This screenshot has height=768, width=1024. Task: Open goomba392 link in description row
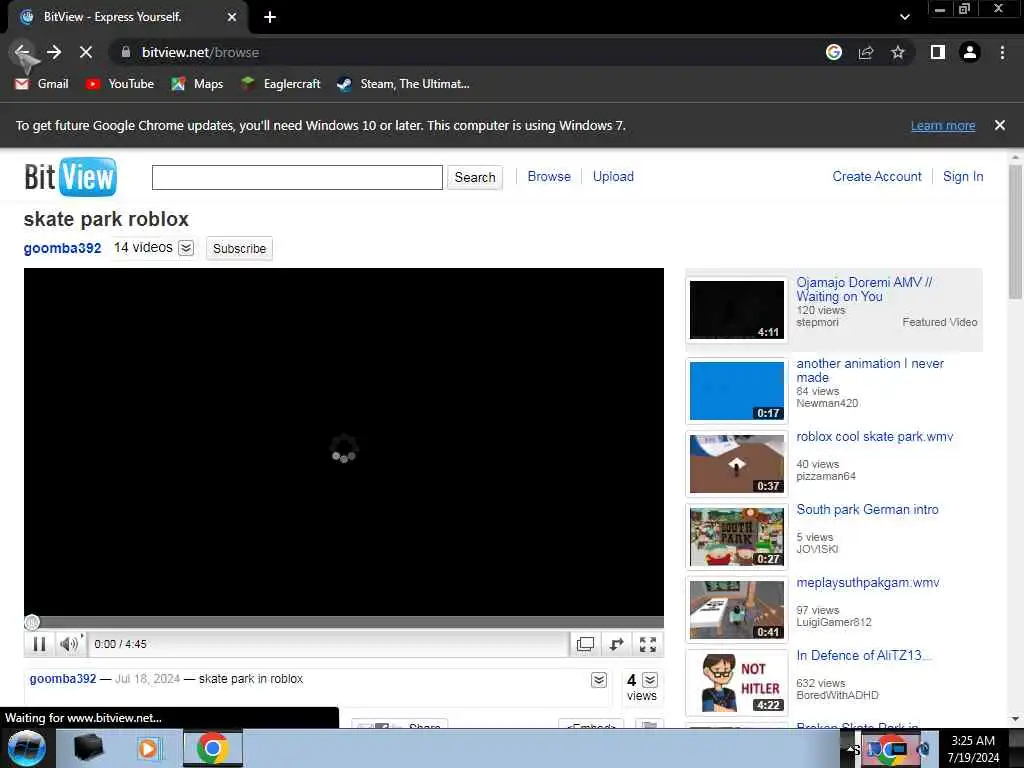point(63,679)
